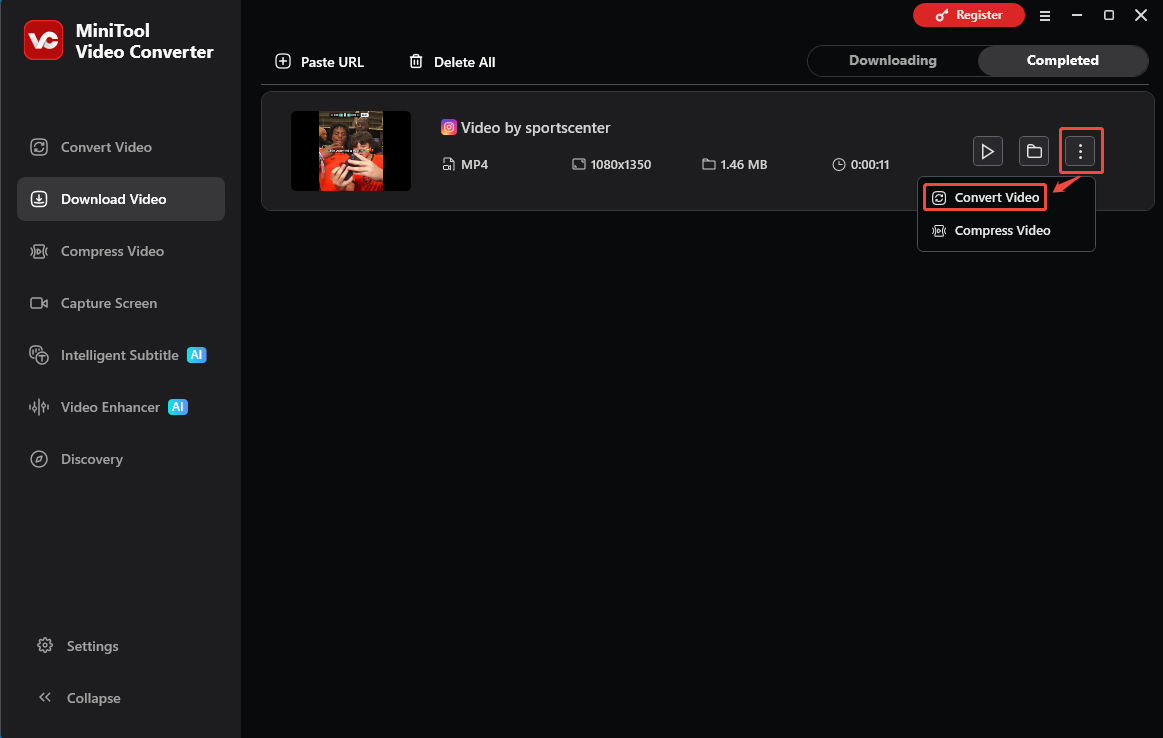Click the MP4 format label

pyautogui.click(x=475, y=165)
